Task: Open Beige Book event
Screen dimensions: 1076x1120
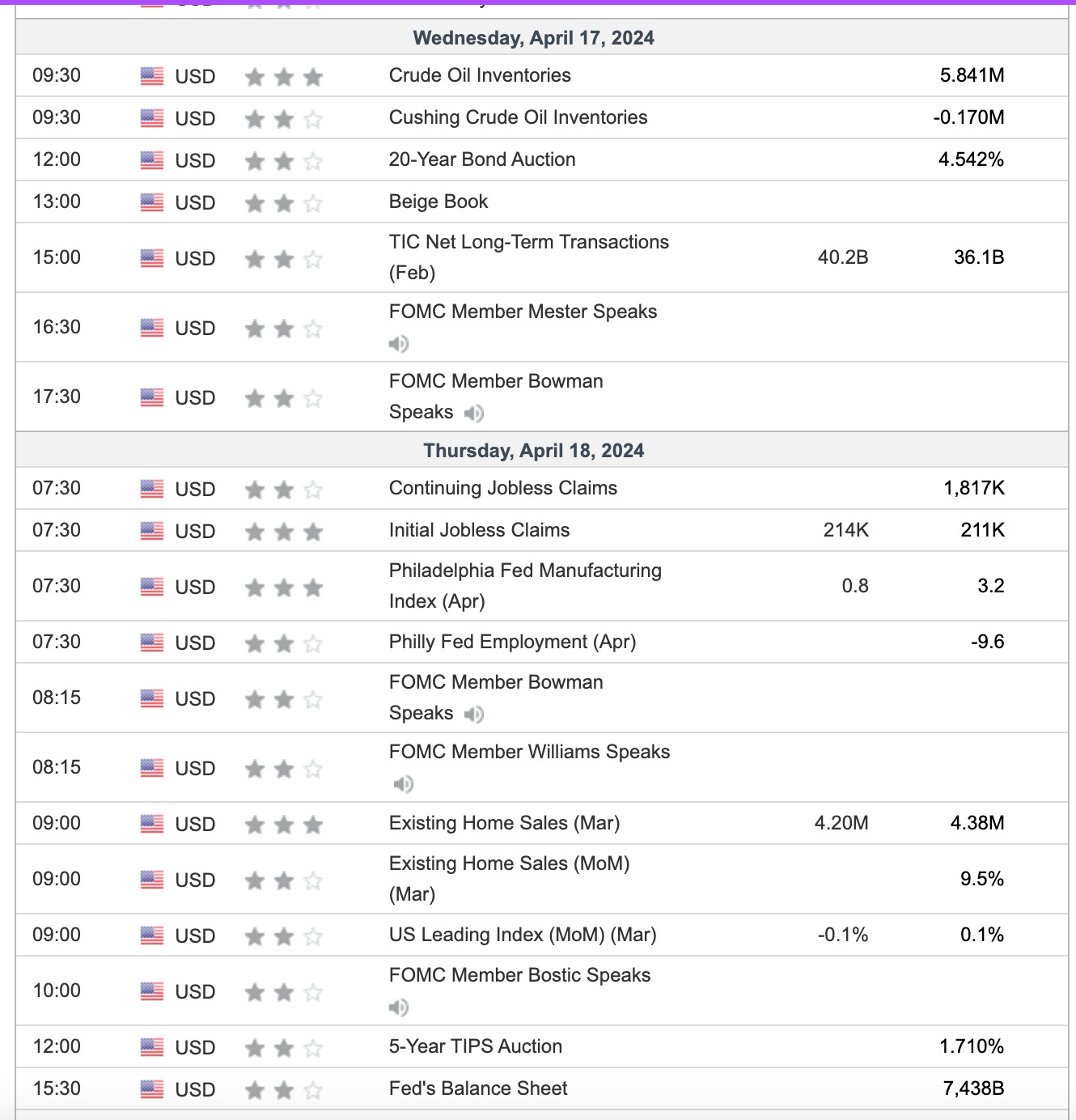Action: pyautogui.click(x=438, y=202)
